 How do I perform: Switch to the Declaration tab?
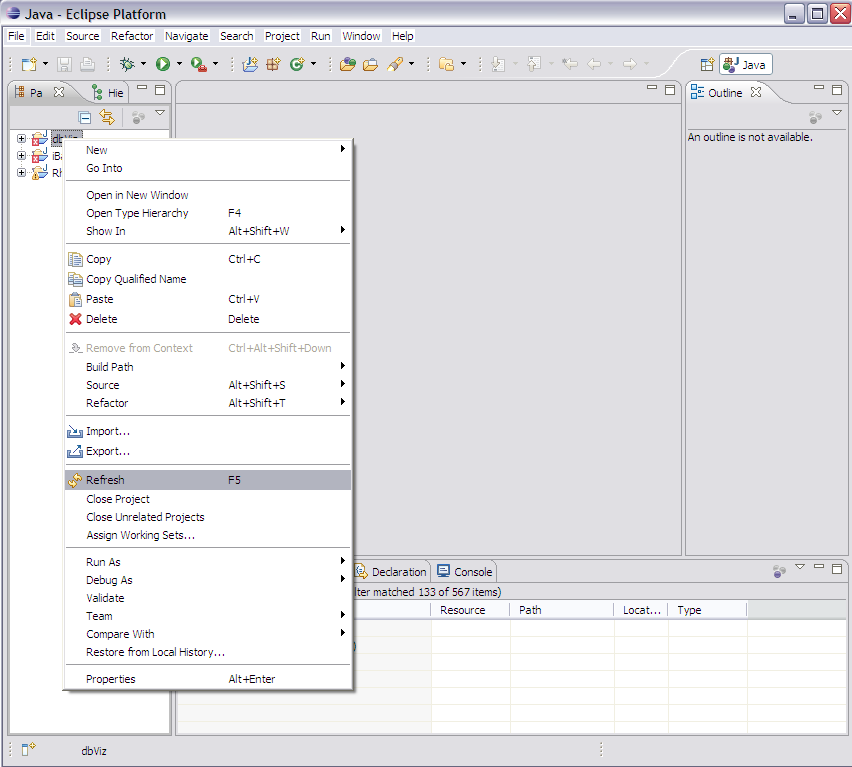pyautogui.click(x=391, y=571)
